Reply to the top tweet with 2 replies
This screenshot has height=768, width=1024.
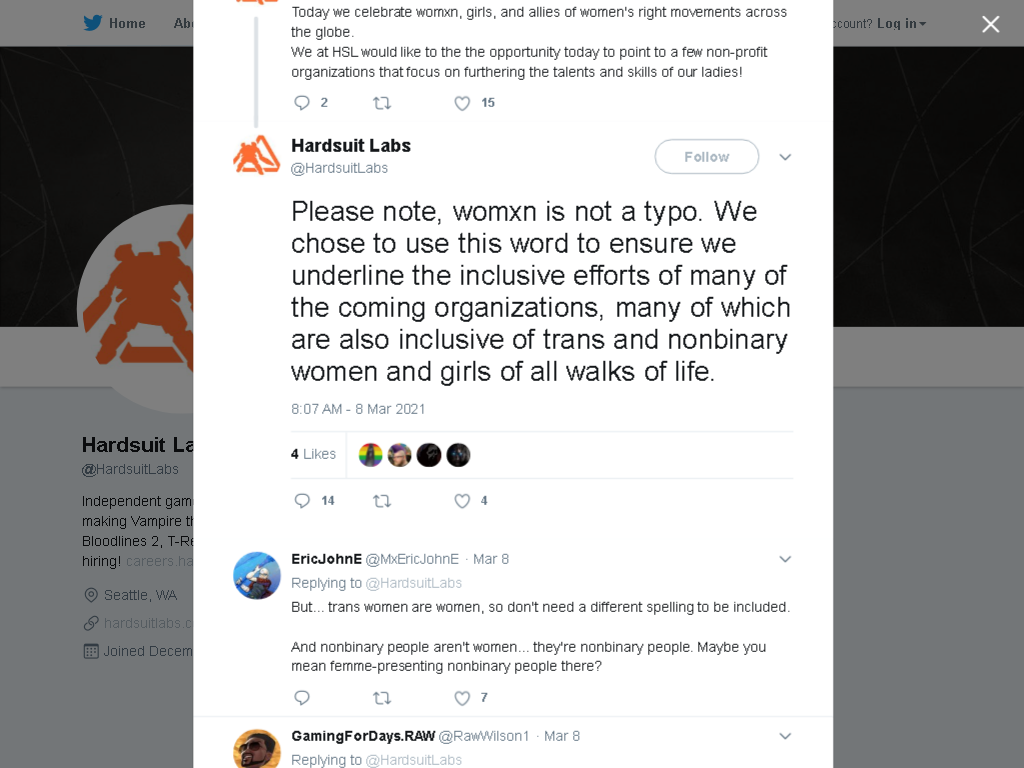click(x=302, y=103)
